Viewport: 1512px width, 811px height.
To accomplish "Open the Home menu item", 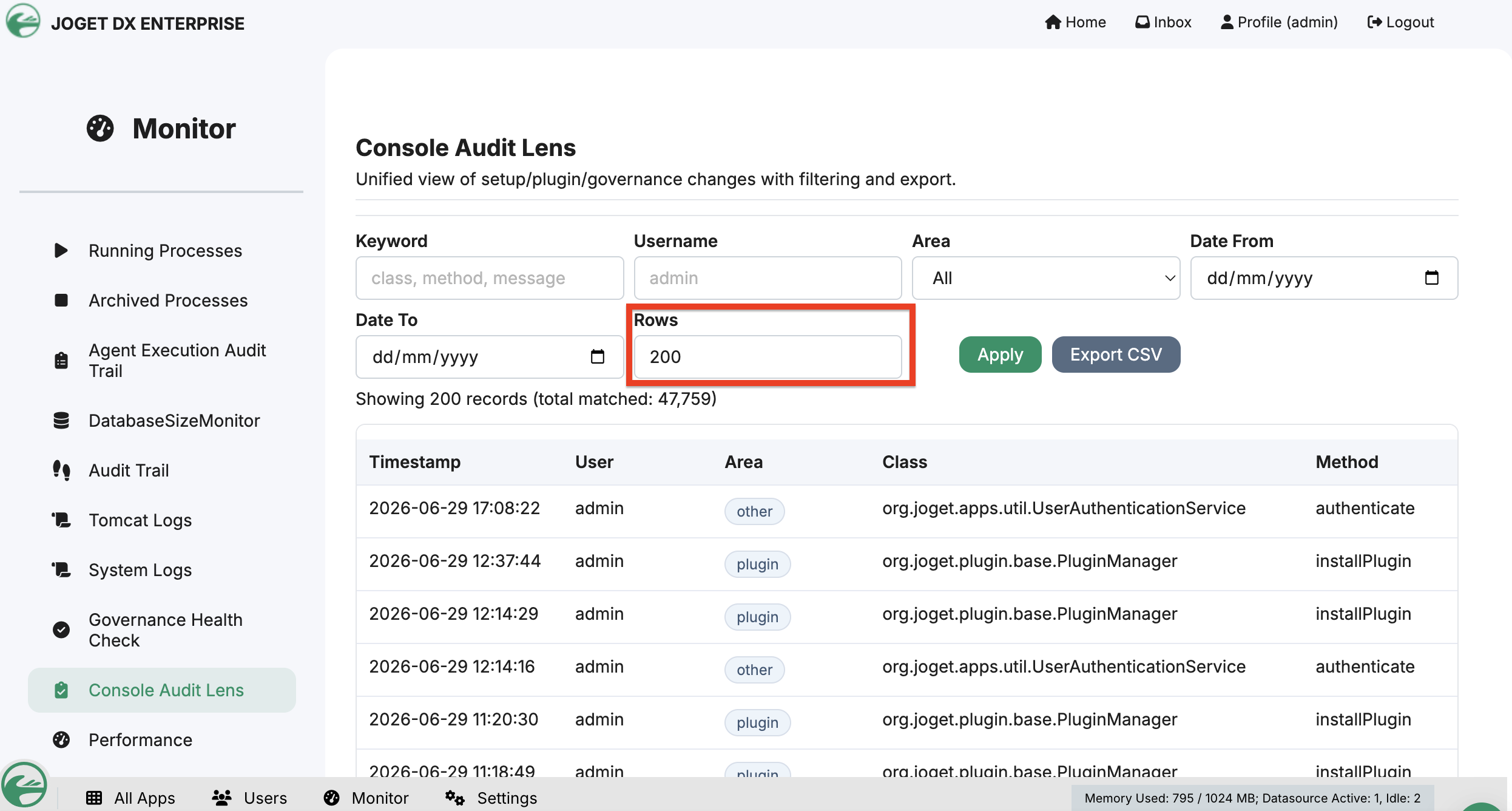I will click(1075, 22).
